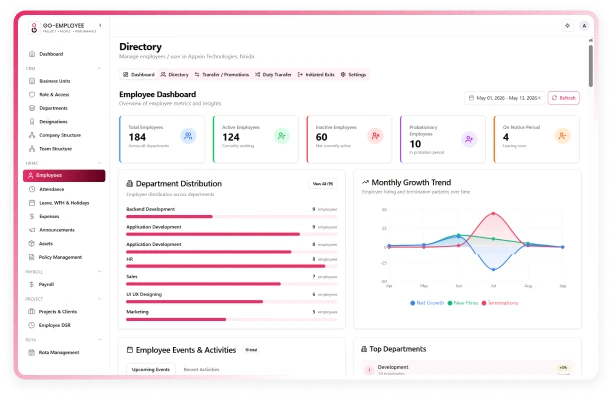Collapse the Project section
The height and width of the screenshot is (397, 613).
click(x=99, y=299)
